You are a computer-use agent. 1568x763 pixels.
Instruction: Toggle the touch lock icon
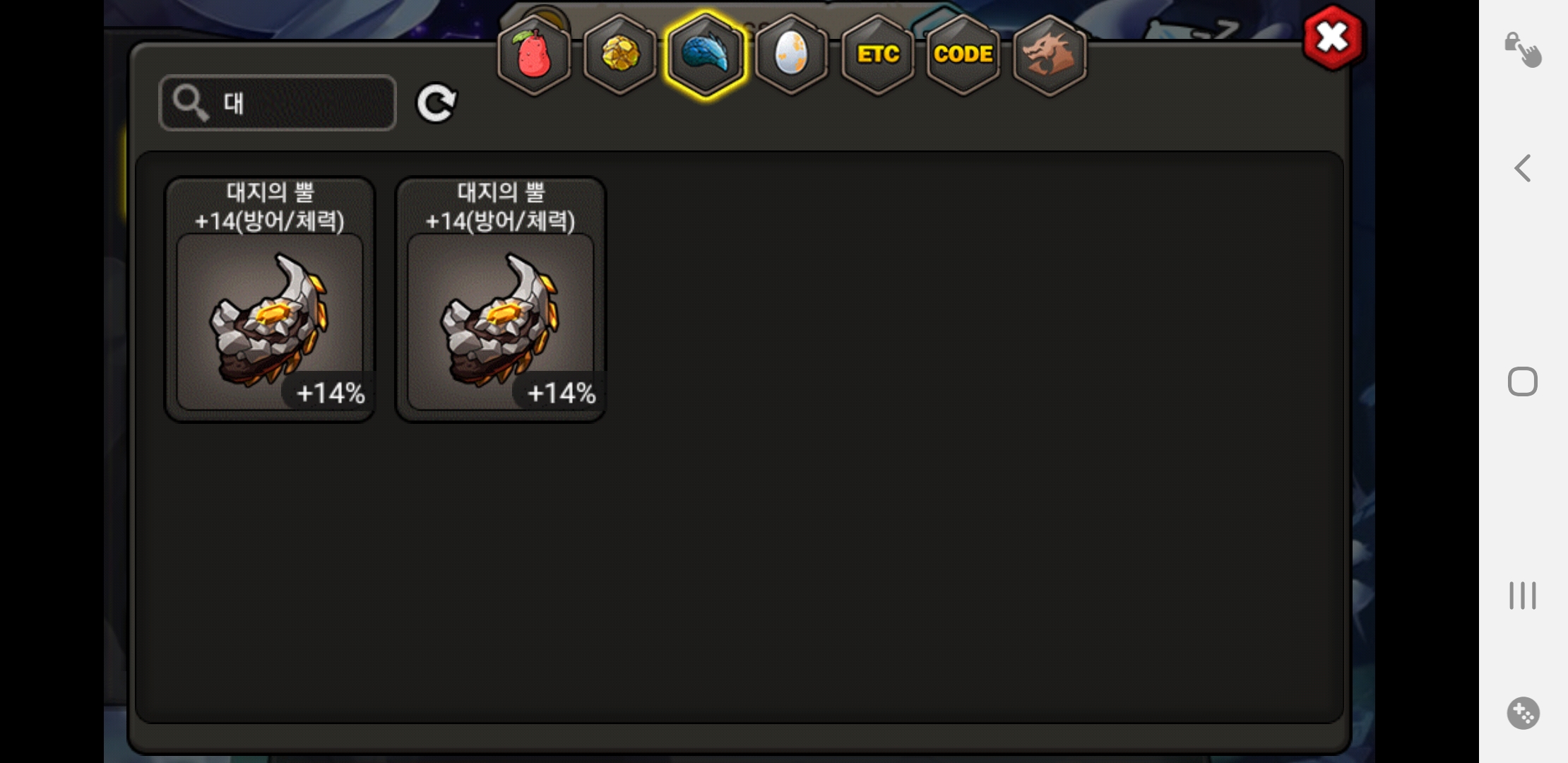(1523, 49)
